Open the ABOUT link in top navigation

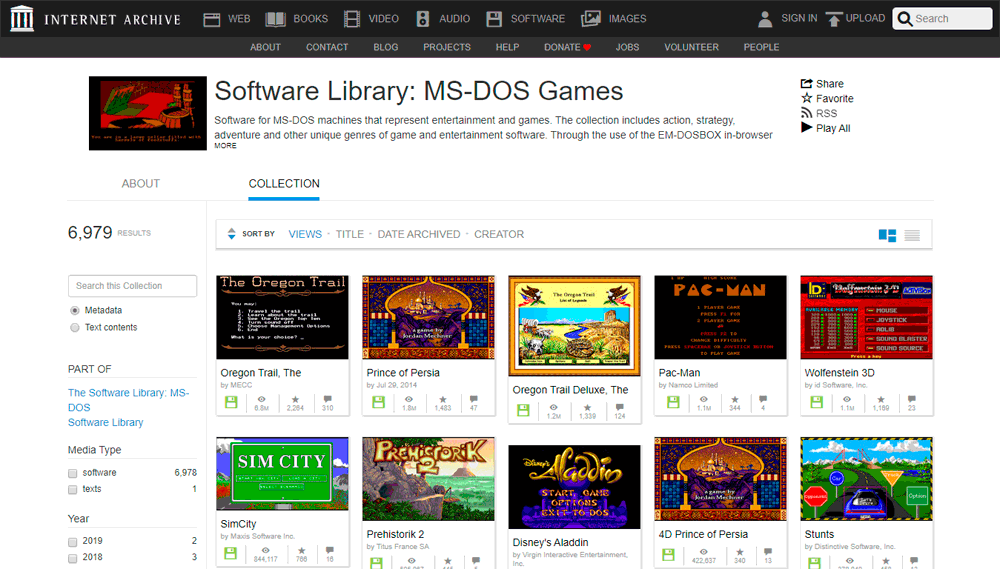[x=265, y=47]
